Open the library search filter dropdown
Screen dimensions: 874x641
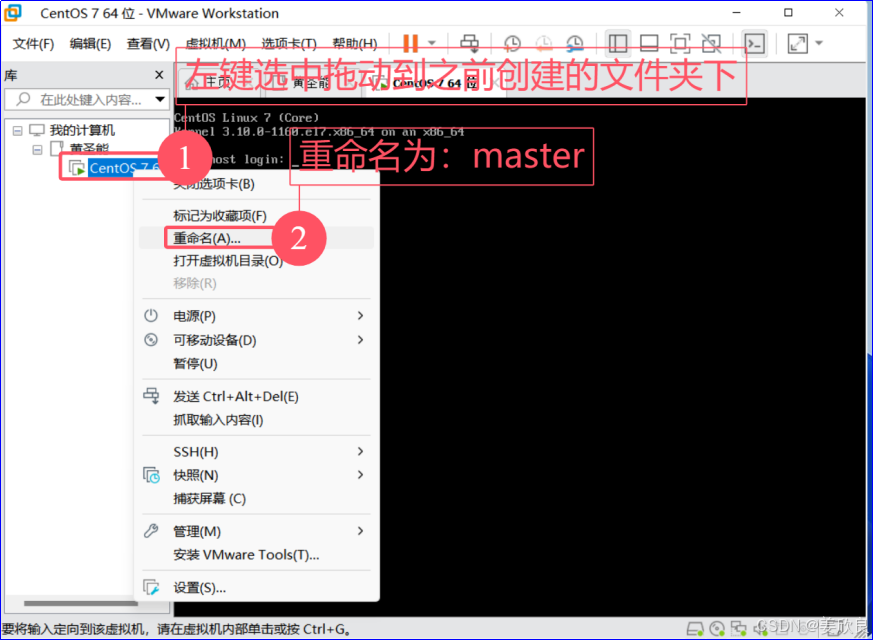click(161, 100)
